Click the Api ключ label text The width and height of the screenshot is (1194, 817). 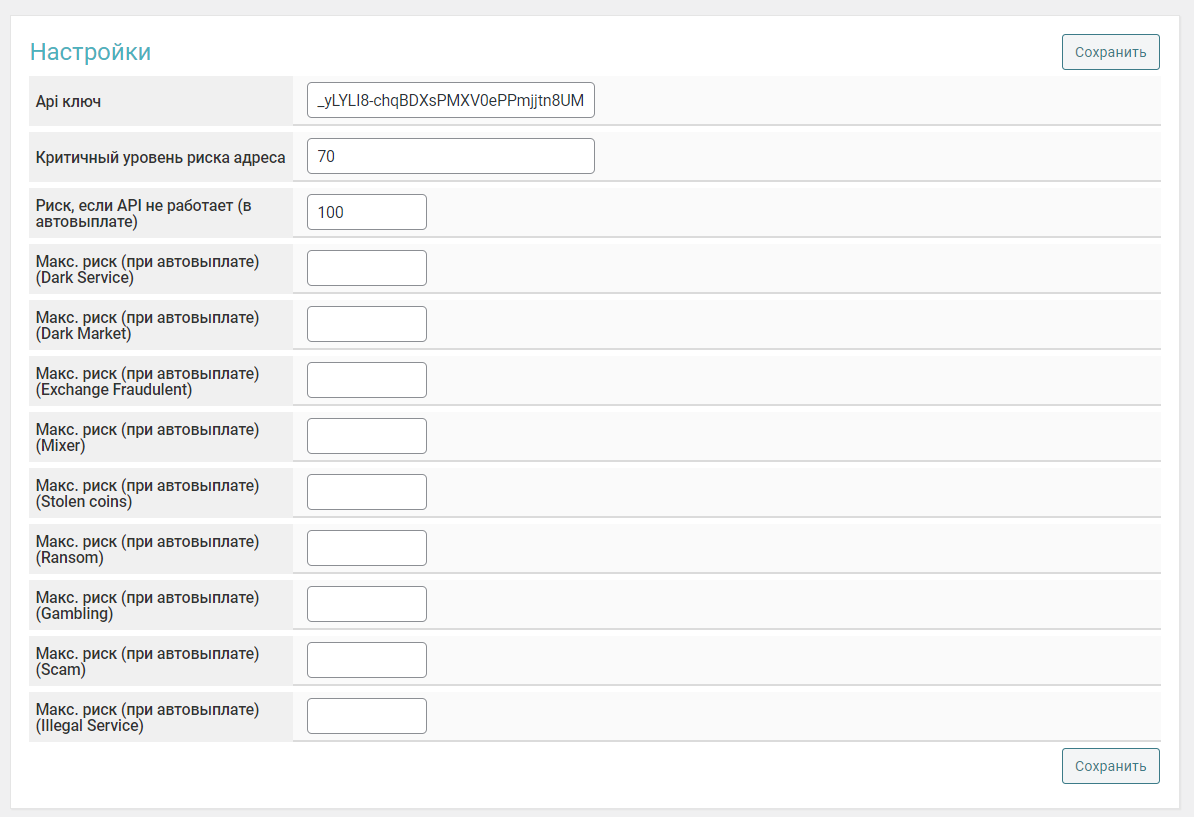pyautogui.click(x=68, y=101)
